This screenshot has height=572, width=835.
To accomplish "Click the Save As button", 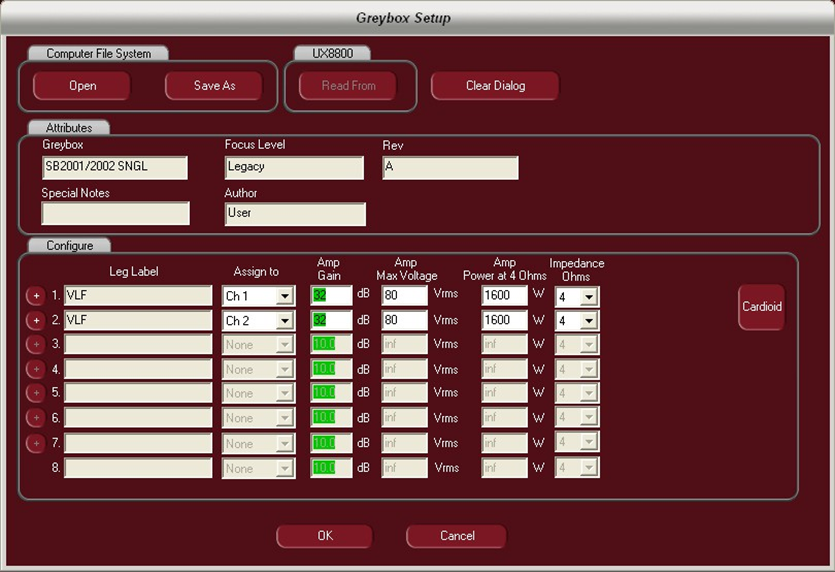I will tap(214, 86).
